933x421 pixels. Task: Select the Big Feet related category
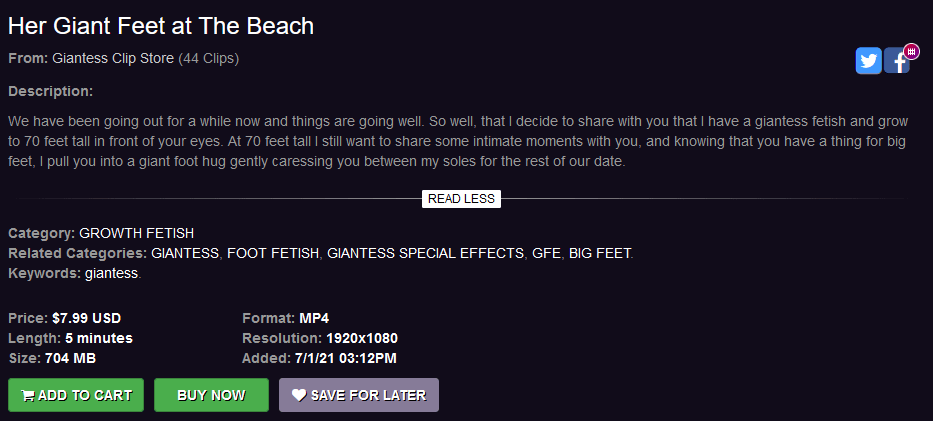[600, 253]
